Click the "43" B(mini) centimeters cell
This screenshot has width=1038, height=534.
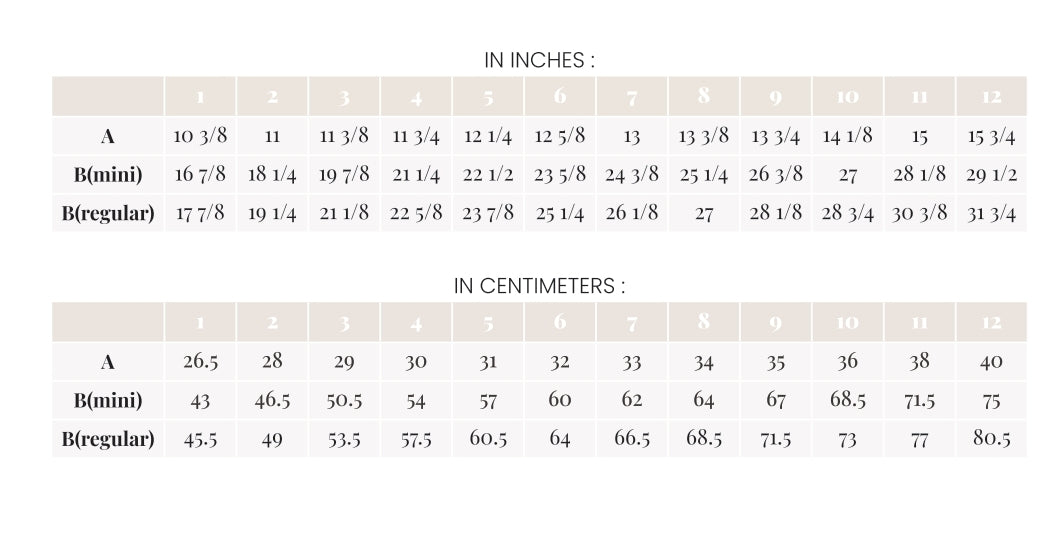201,401
